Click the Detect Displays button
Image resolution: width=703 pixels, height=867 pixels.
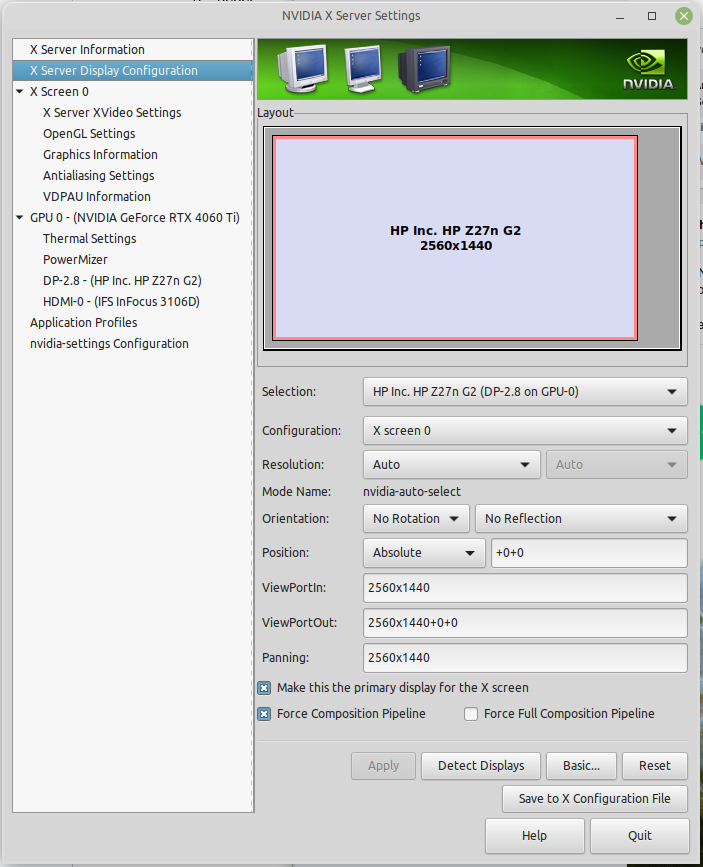(x=481, y=766)
